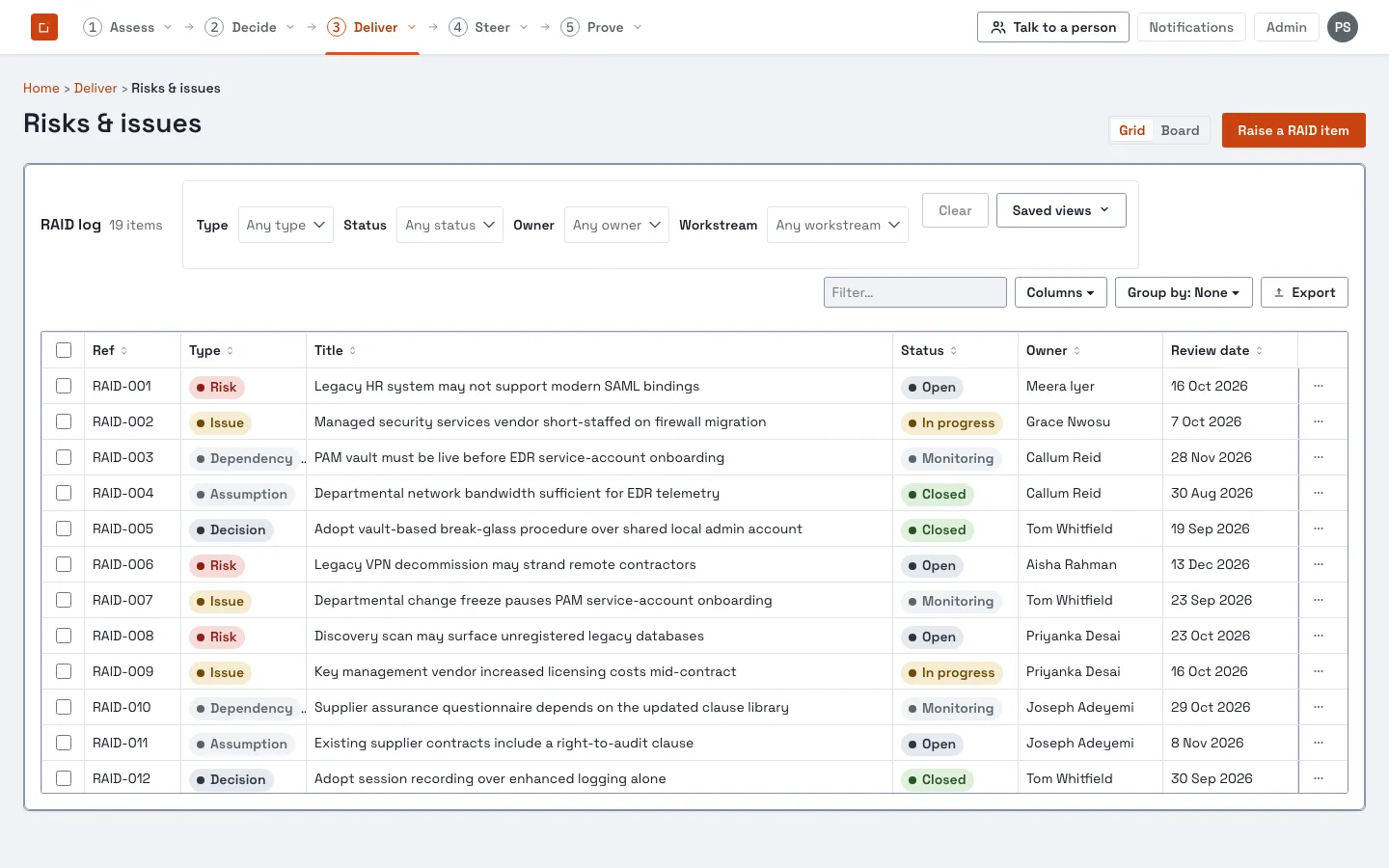Sort by the Review date sort icon
The image size is (1389, 868).
coord(1260,351)
